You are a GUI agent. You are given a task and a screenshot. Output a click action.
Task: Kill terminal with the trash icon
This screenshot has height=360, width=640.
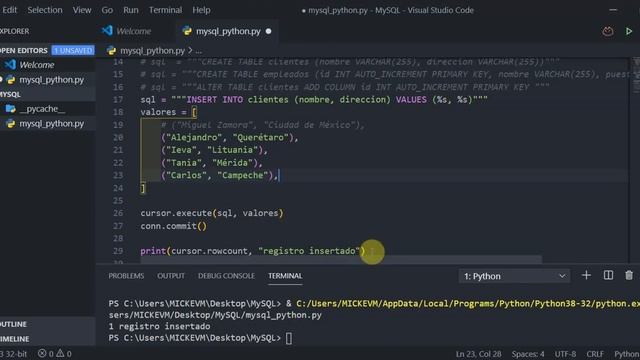[629, 276]
